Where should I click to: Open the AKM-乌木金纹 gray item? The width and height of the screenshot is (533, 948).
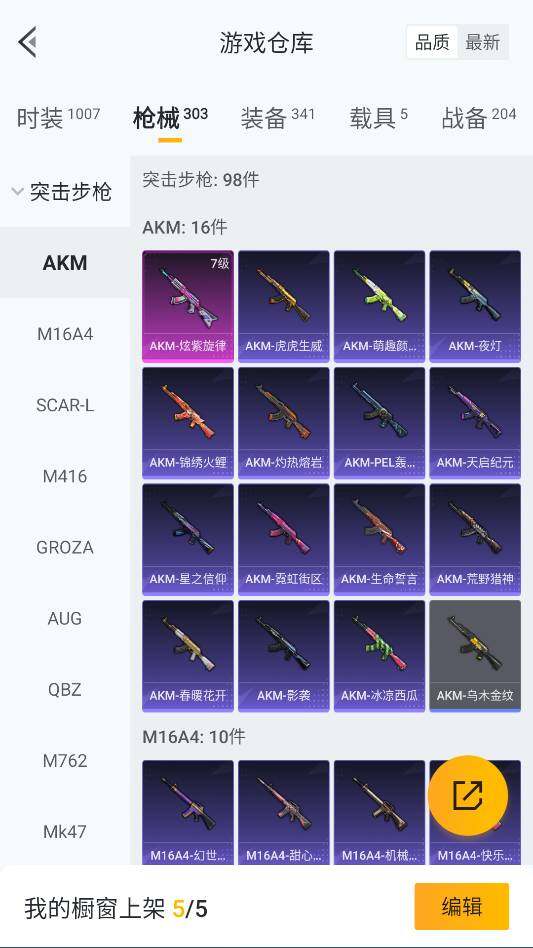coord(475,655)
